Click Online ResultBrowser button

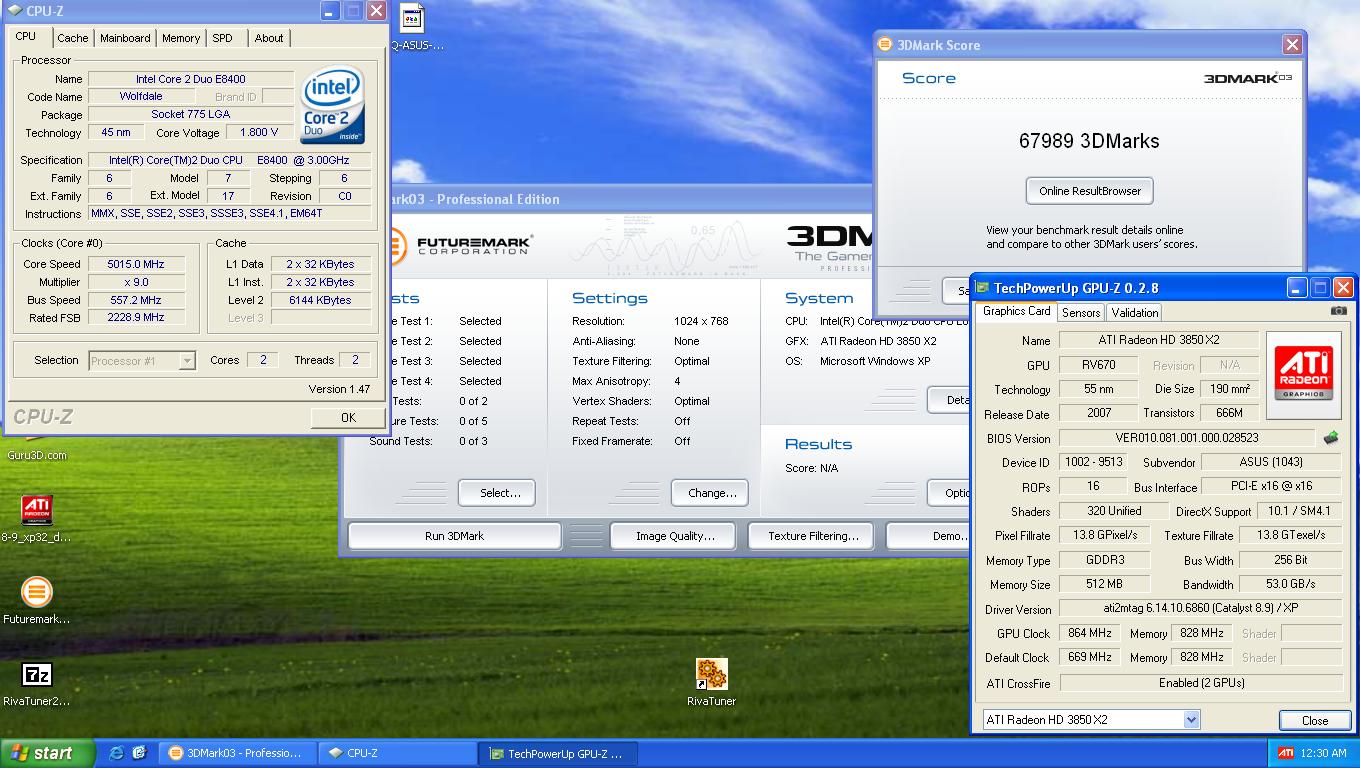coord(1090,191)
